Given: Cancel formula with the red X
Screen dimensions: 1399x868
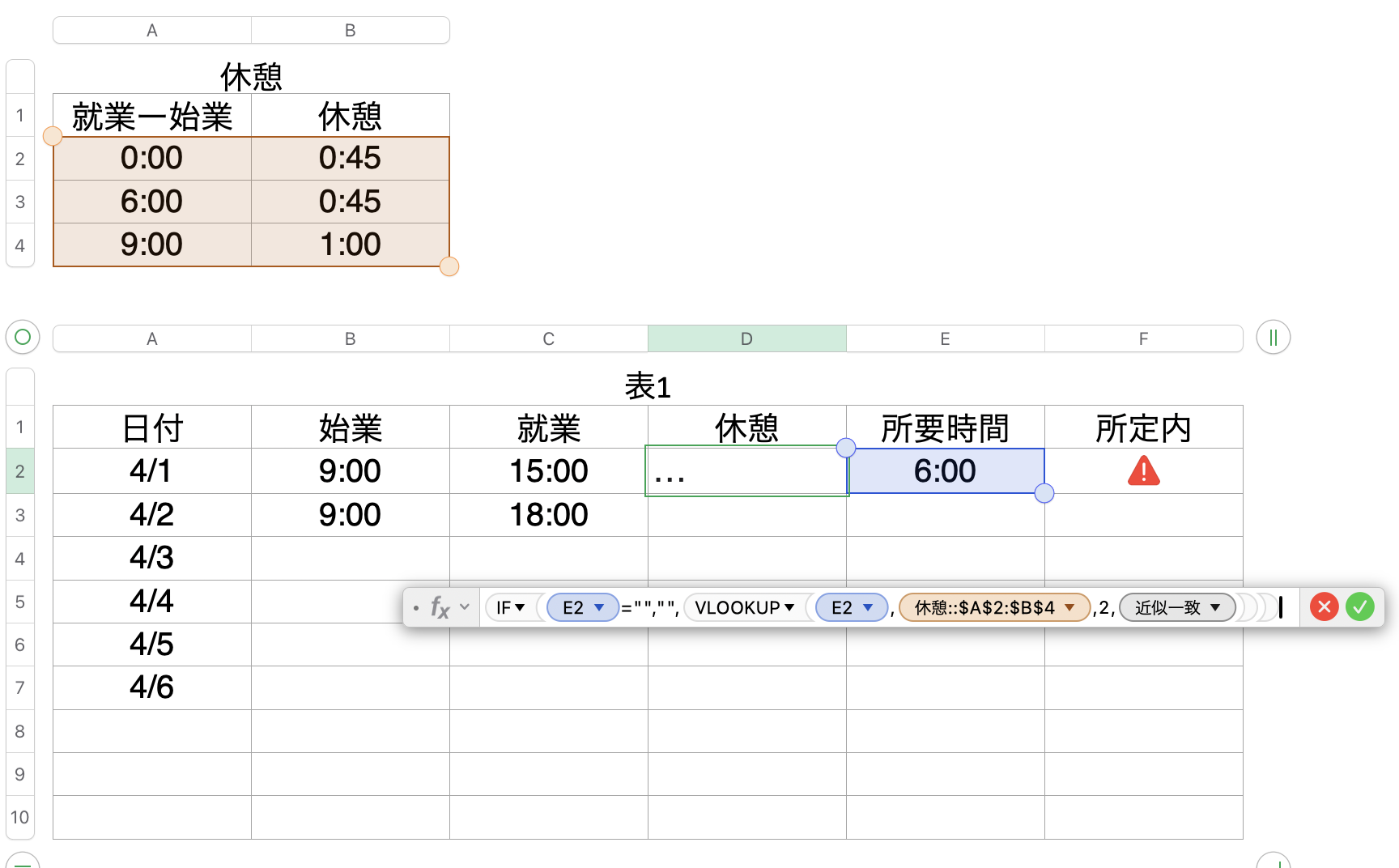Looking at the screenshot, I should 1324,606.
